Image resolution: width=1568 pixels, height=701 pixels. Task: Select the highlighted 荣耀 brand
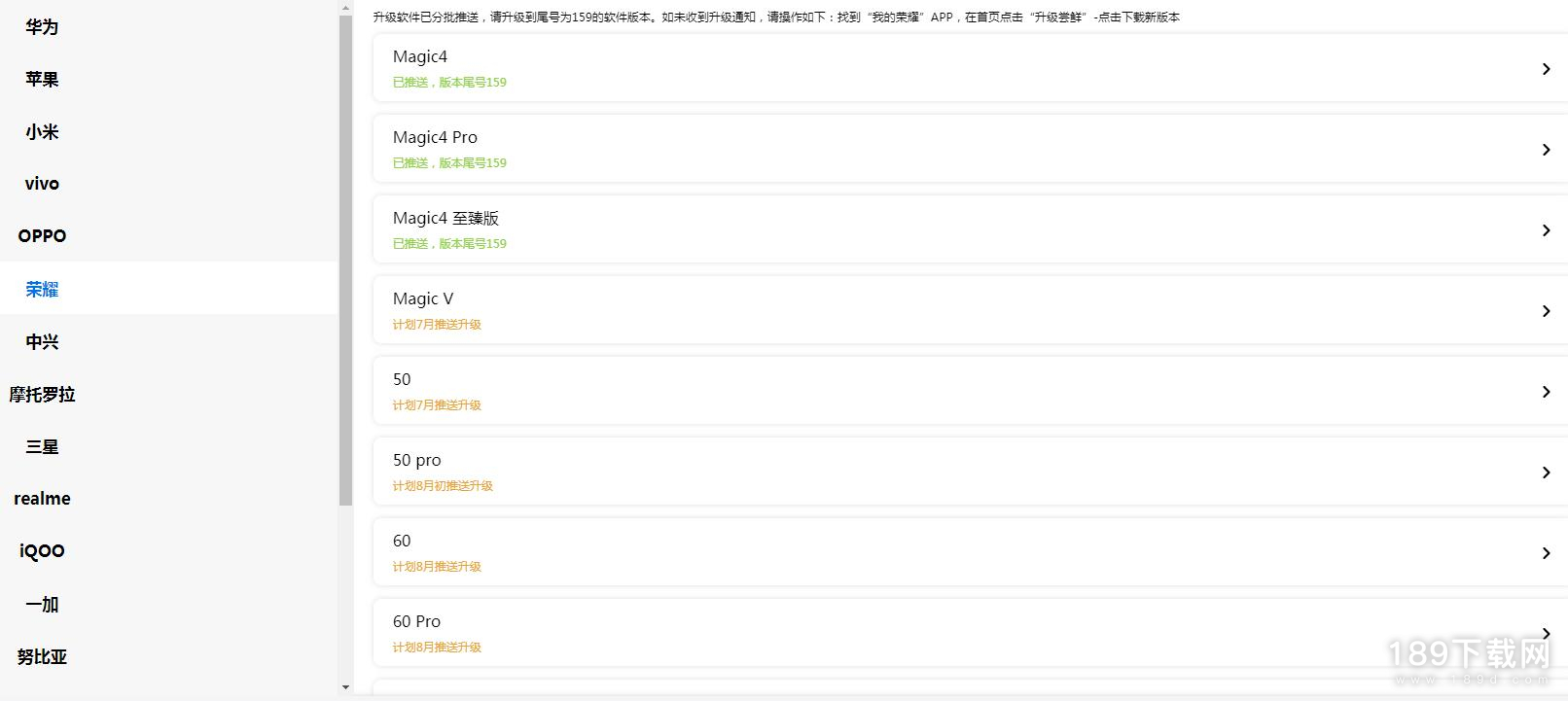tap(42, 289)
